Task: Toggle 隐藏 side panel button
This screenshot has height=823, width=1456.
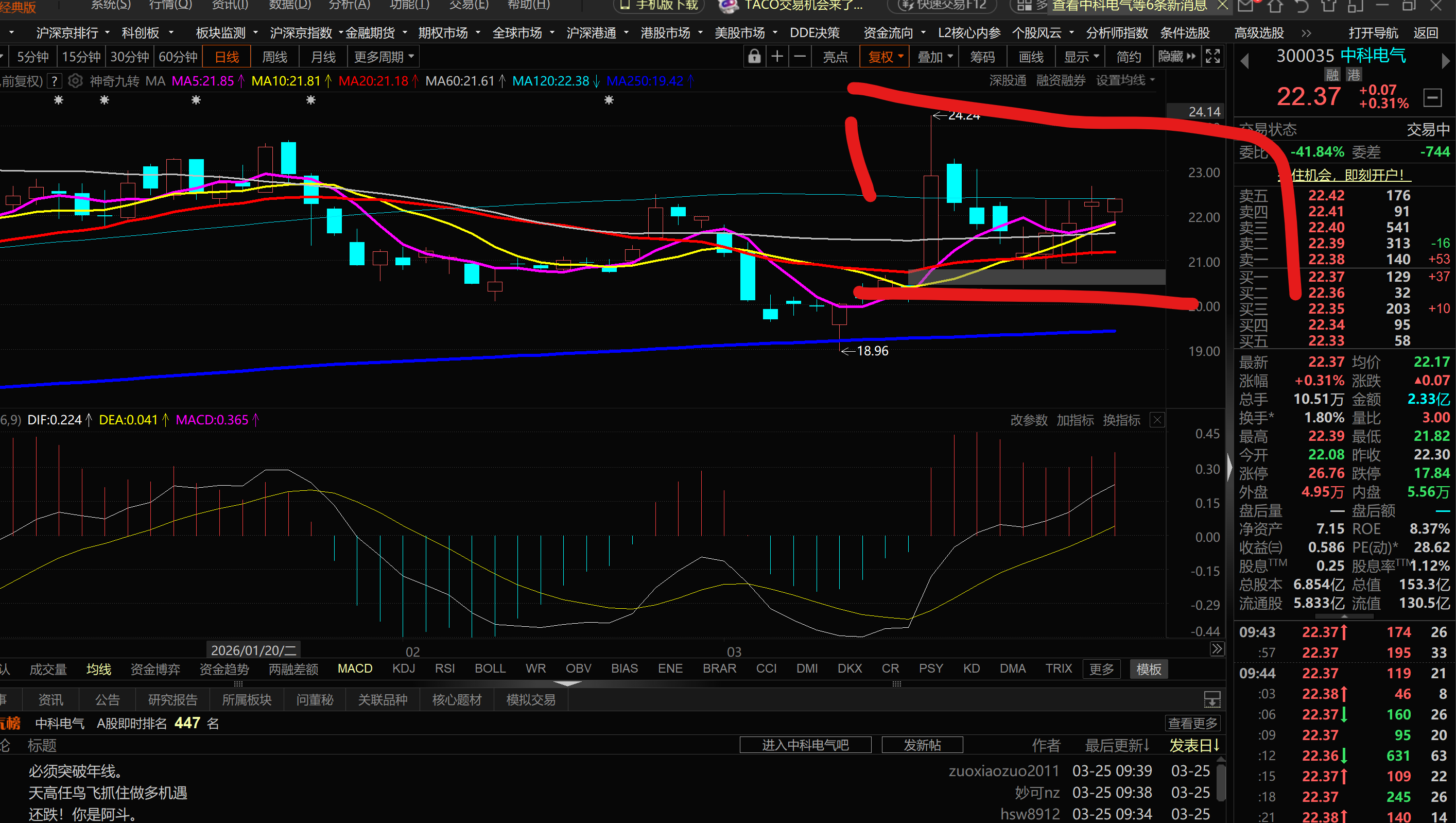Action: pos(1176,57)
